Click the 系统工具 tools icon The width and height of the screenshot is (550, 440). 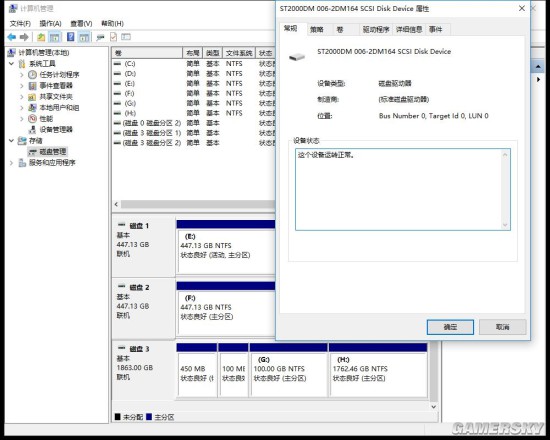pyautogui.click(x=22, y=64)
